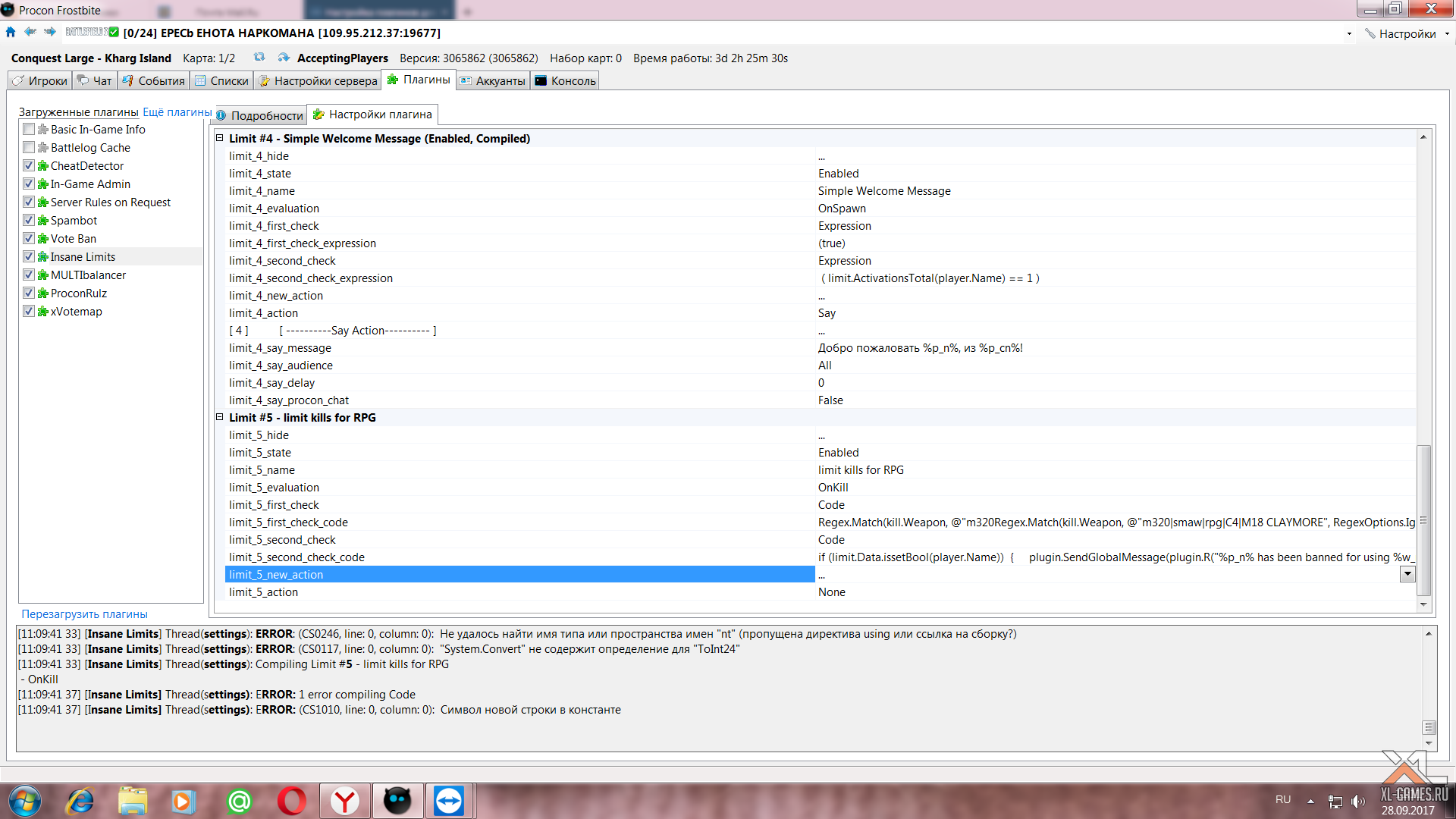Toggle the Server Rules on Request checkbox
The image size is (1456, 819).
click(29, 202)
